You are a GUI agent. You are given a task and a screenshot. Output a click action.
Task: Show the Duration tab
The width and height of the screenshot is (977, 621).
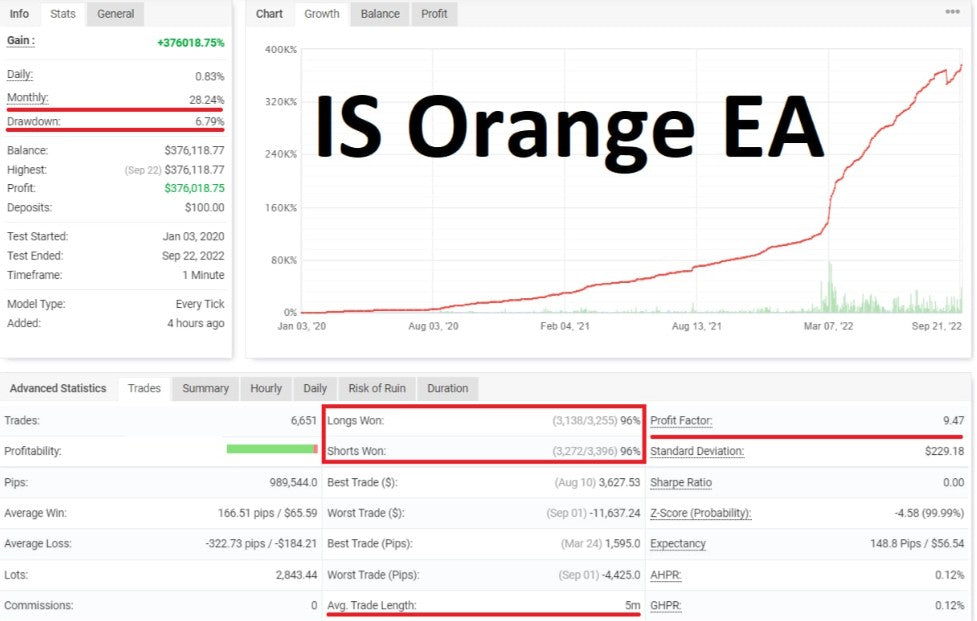[447, 388]
